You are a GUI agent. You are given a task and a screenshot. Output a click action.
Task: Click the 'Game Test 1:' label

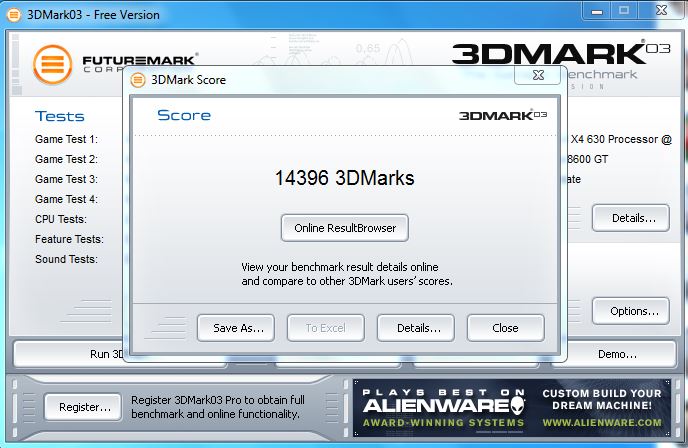[66, 139]
